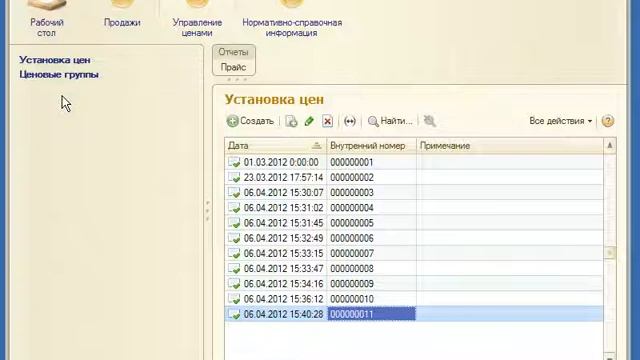Open the Продажи section
The height and width of the screenshot is (360, 640).
[122, 14]
